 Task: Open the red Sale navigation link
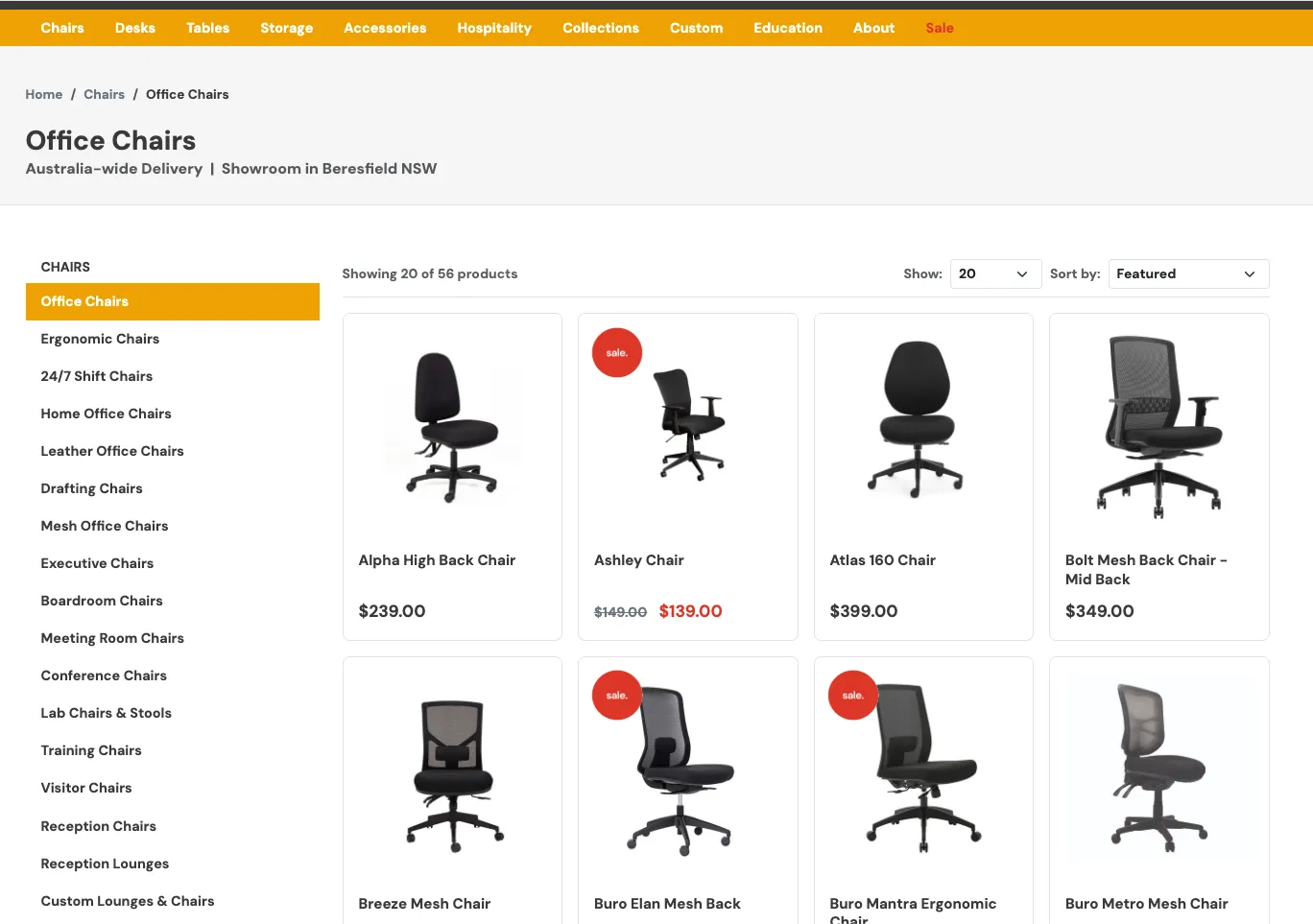(940, 28)
